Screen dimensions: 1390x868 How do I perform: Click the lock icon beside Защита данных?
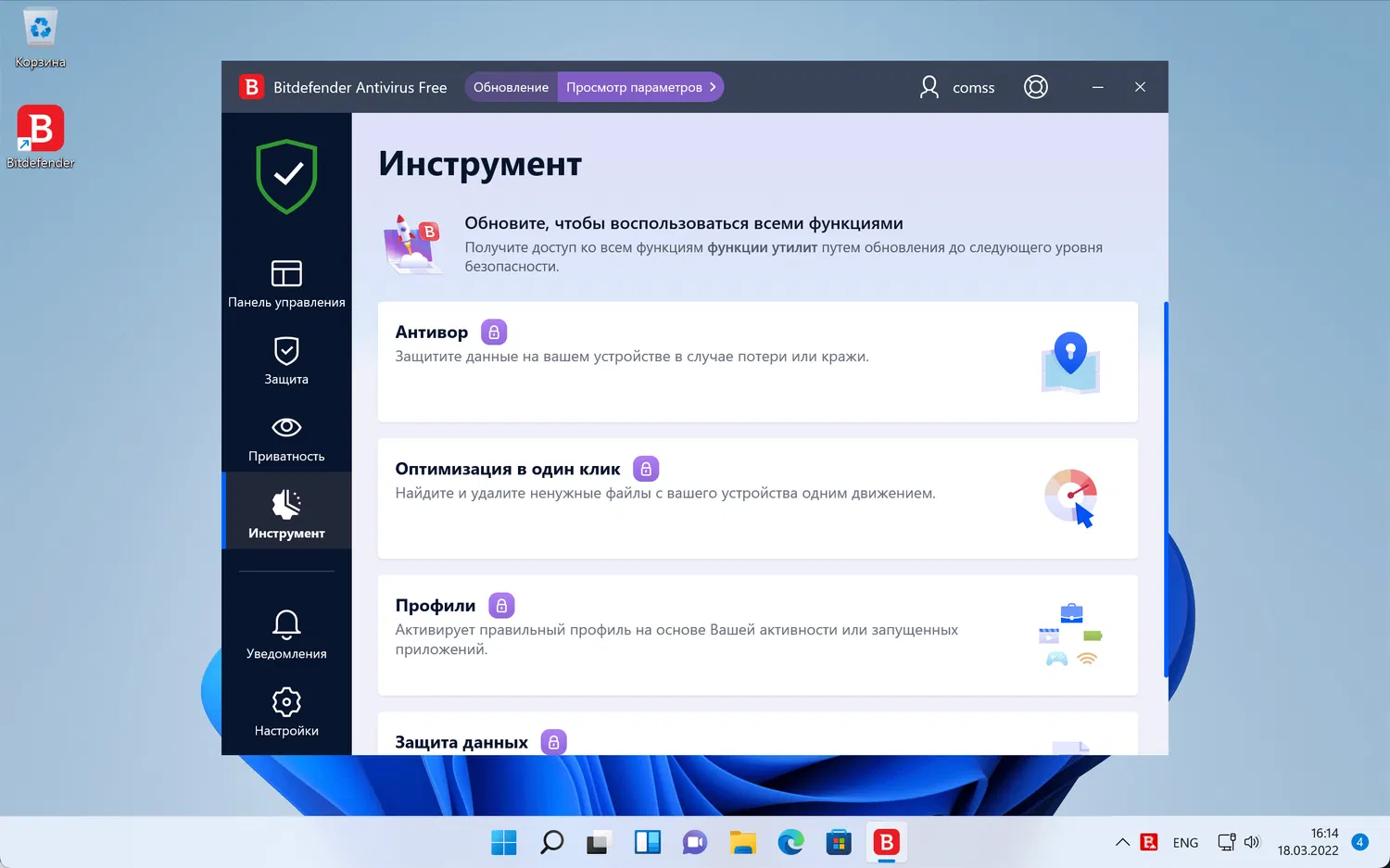pos(553,742)
